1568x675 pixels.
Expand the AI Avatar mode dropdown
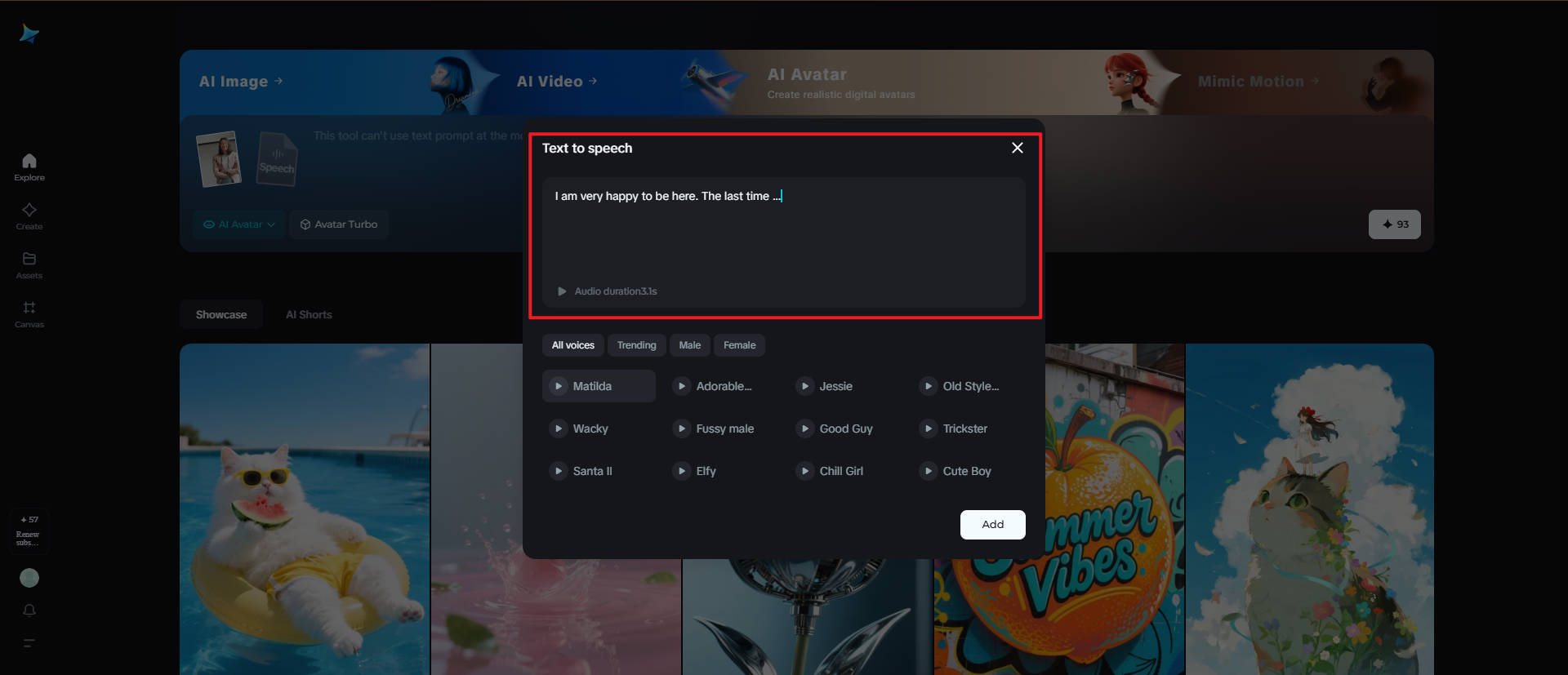[x=238, y=224]
